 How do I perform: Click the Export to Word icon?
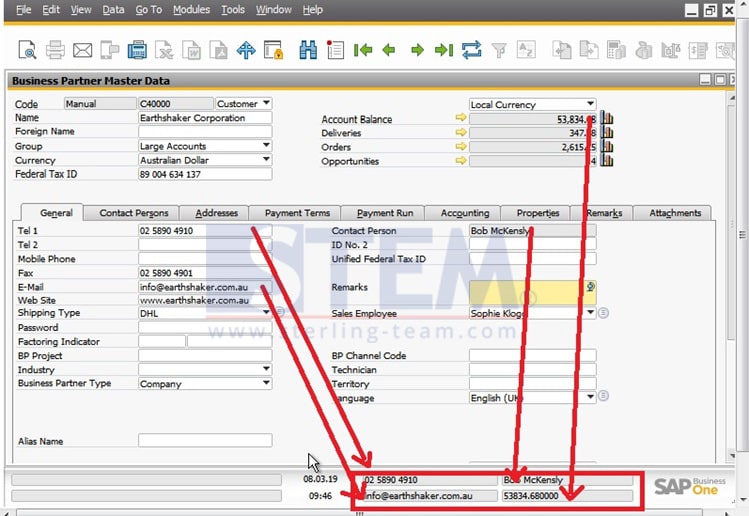(x=192, y=50)
